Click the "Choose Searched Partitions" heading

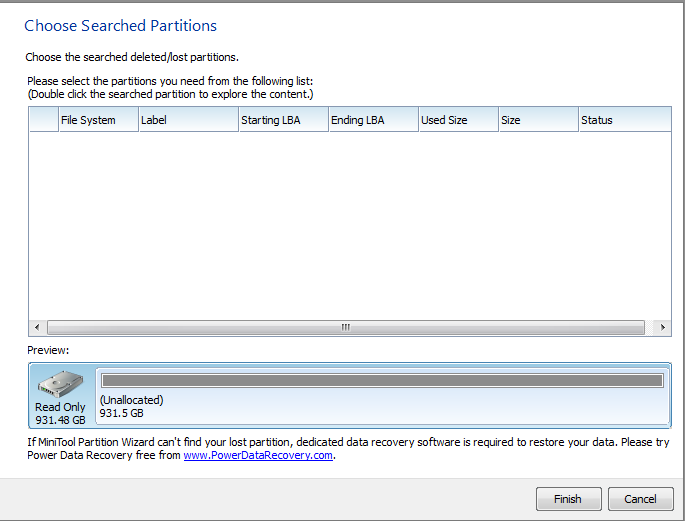point(120,26)
